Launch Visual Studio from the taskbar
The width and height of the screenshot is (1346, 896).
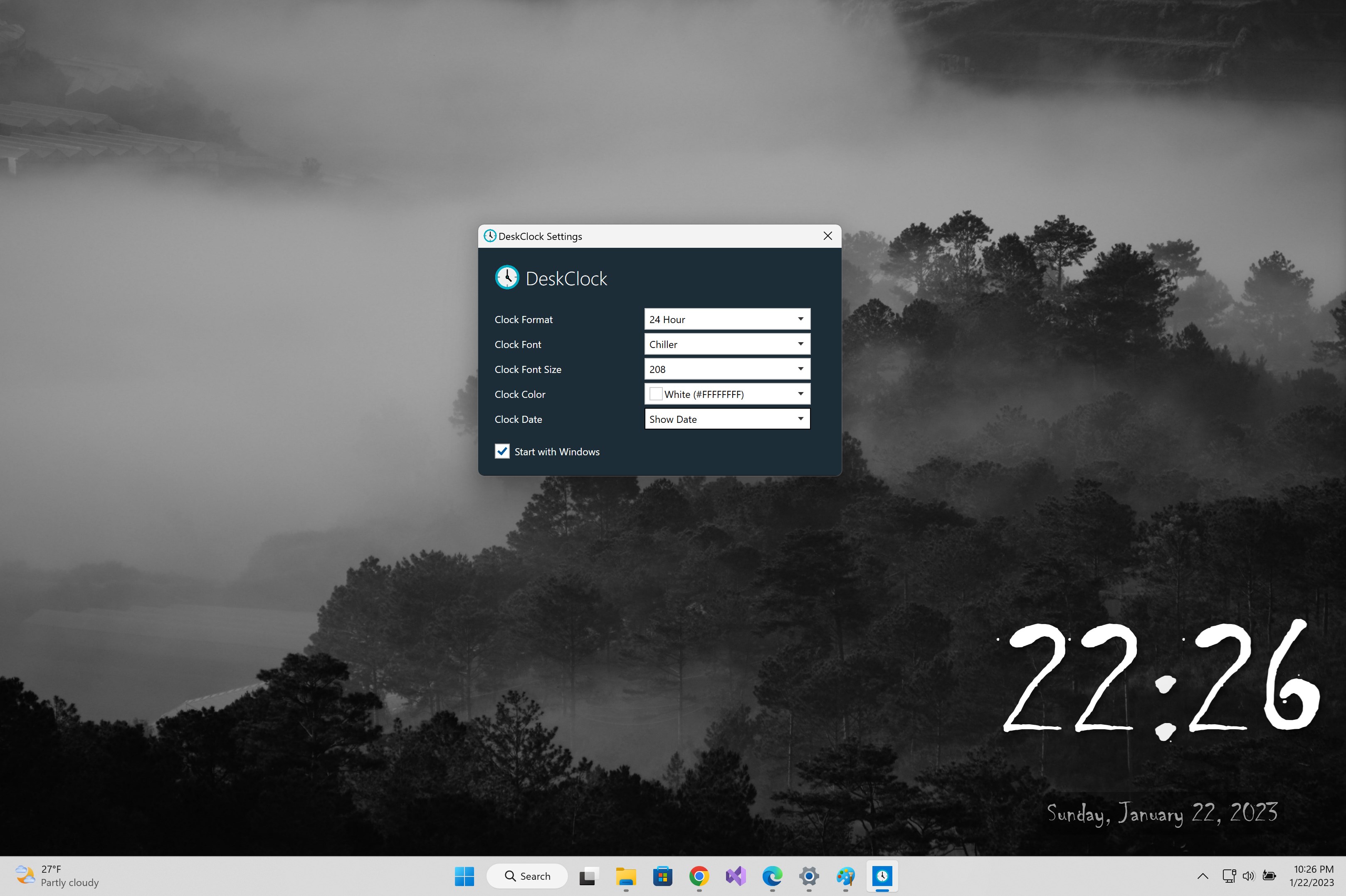click(735, 876)
